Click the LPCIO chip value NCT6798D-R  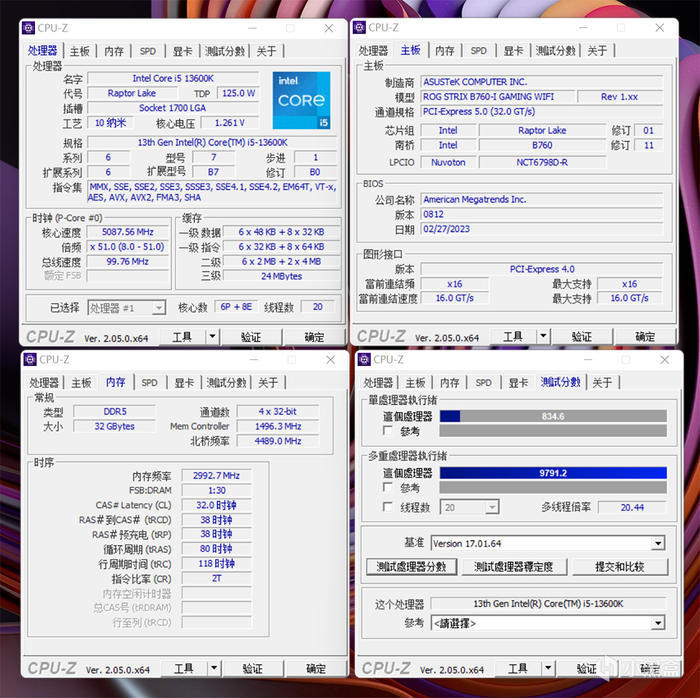[x=542, y=162]
